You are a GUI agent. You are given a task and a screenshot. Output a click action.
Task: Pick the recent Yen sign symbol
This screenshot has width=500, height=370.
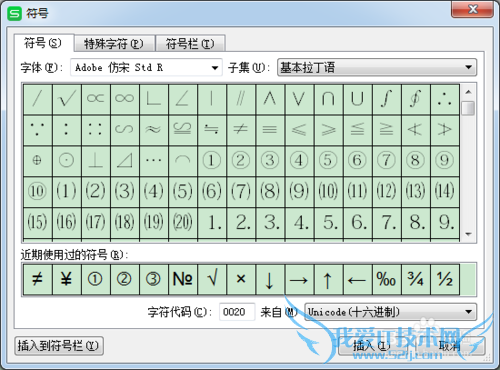[x=67, y=279]
